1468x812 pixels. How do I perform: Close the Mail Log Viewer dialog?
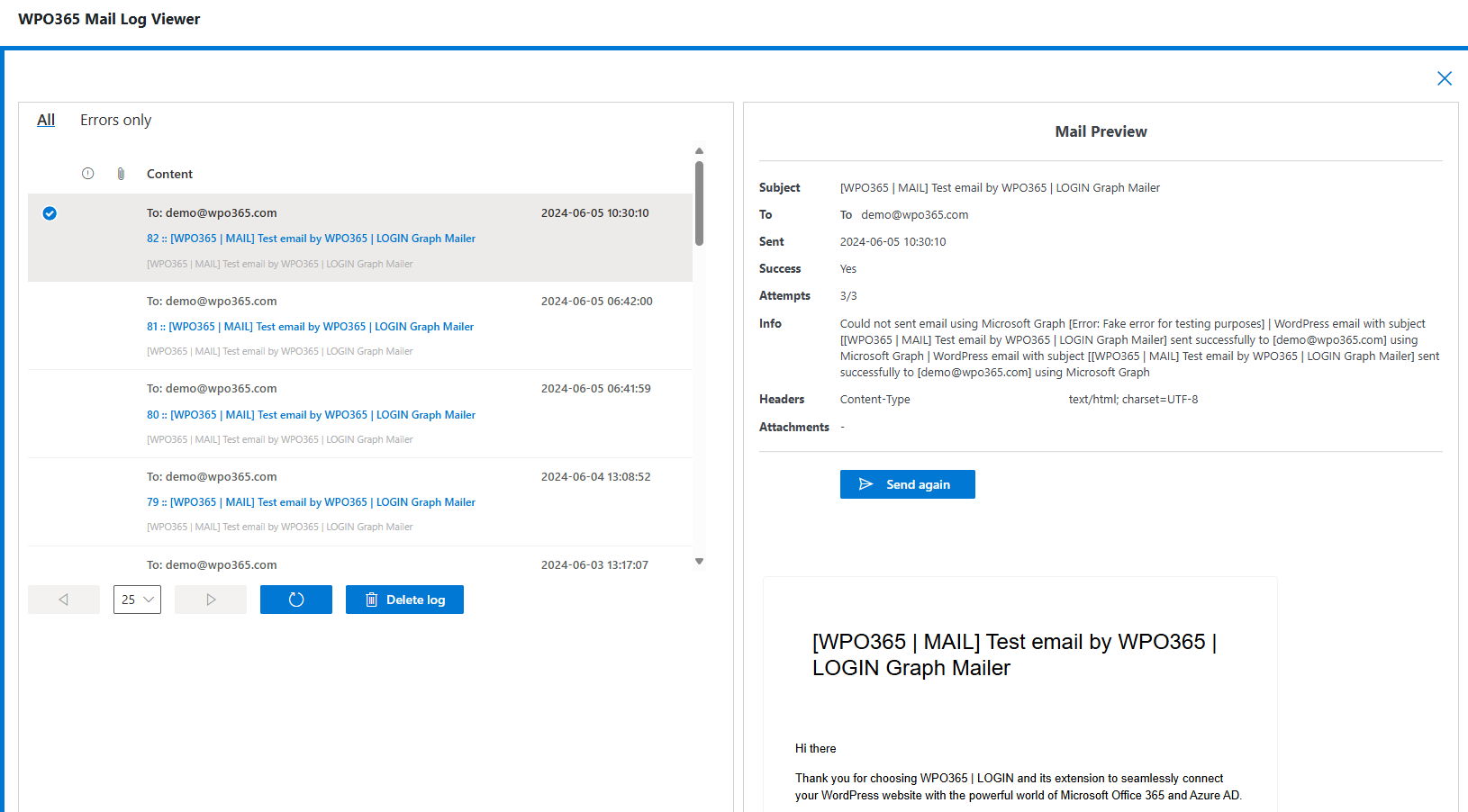pyautogui.click(x=1445, y=78)
